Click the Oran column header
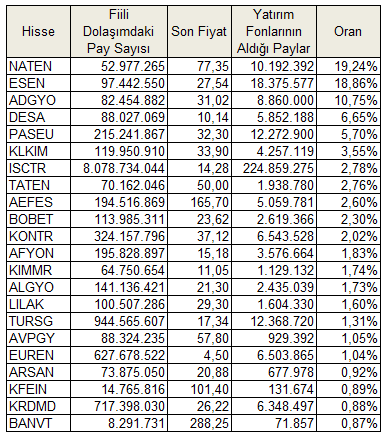Screen dimensions: 384x437 pos(348,31)
